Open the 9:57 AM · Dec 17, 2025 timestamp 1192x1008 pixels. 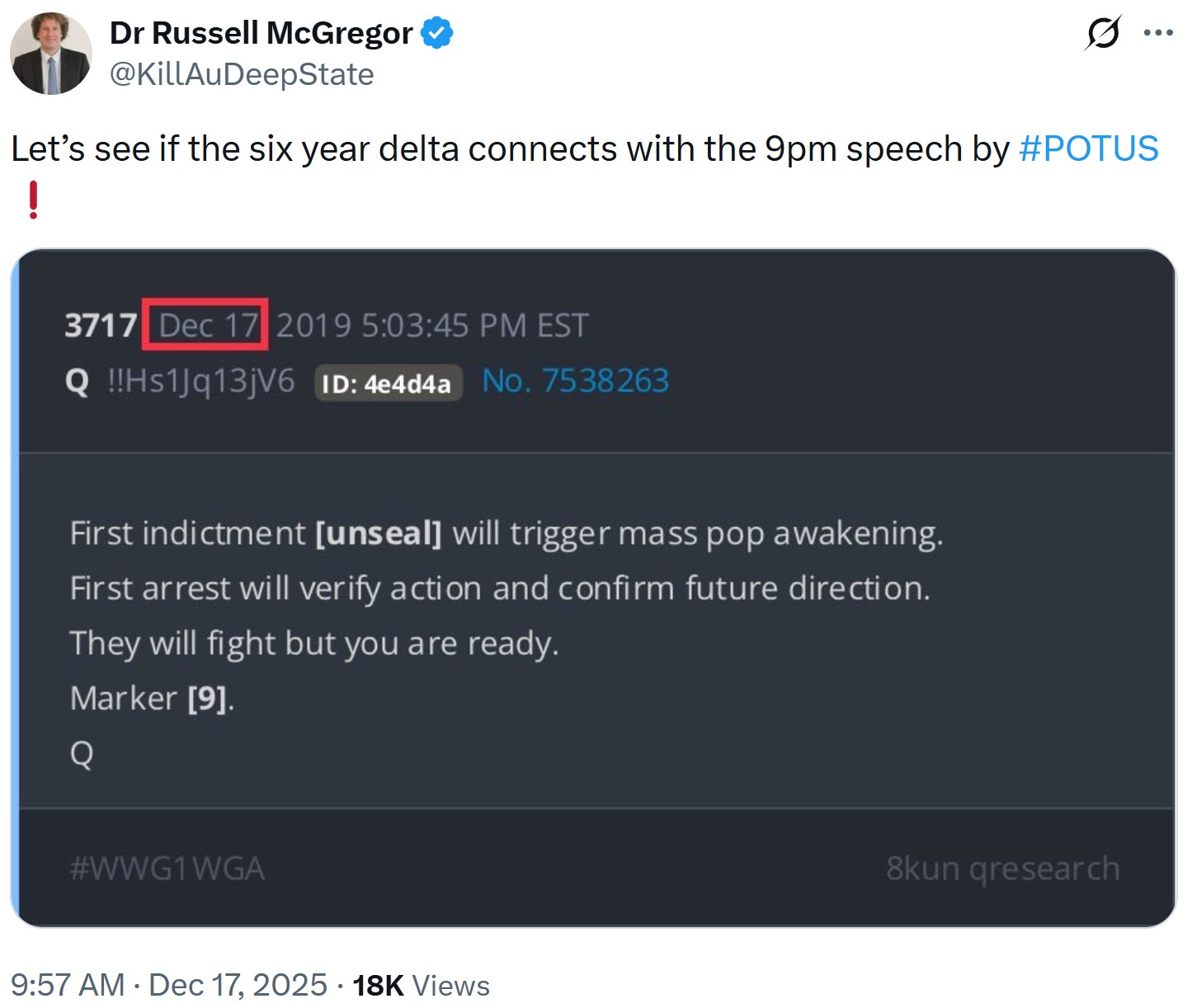point(169,985)
